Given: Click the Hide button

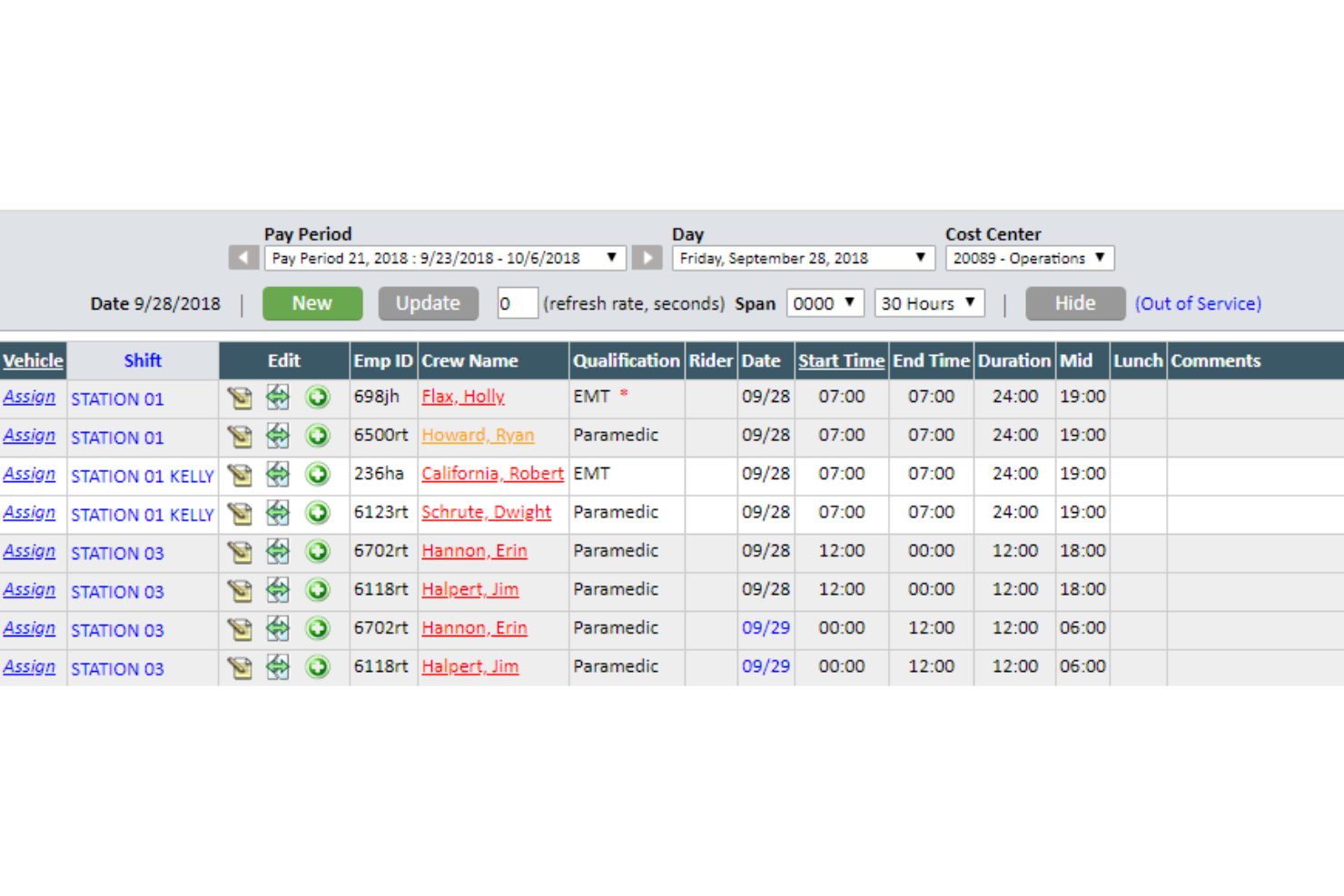Looking at the screenshot, I should (x=1075, y=303).
